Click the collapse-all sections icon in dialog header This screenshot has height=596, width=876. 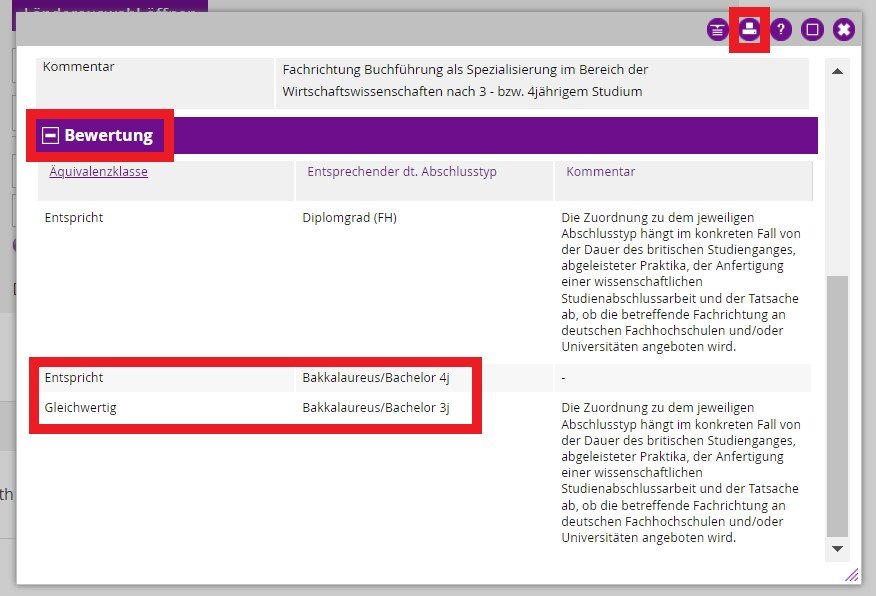coord(717,29)
